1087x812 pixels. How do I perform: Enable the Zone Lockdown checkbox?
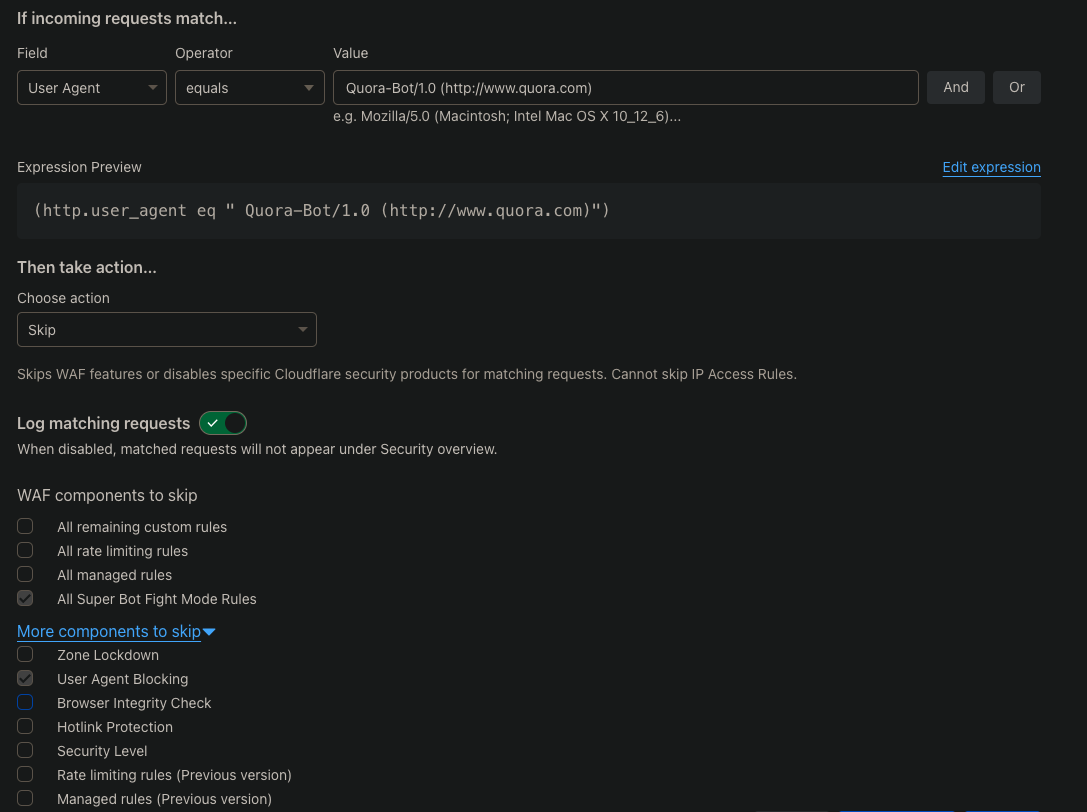coord(24,654)
